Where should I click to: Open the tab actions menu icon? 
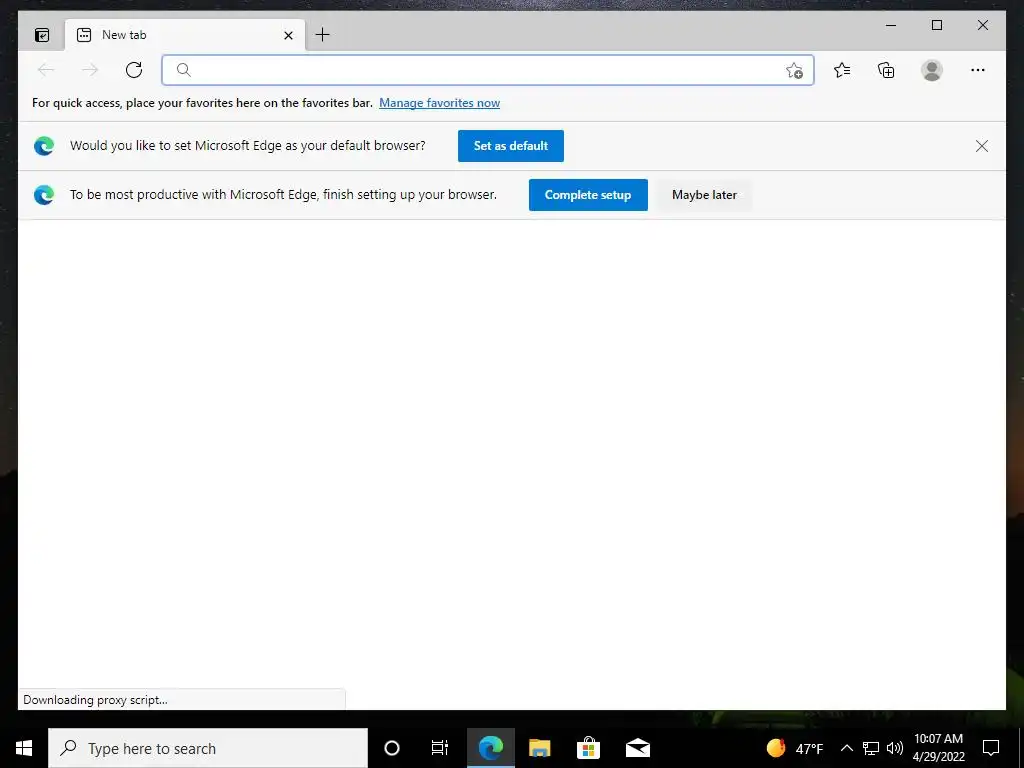click(42, 35)
